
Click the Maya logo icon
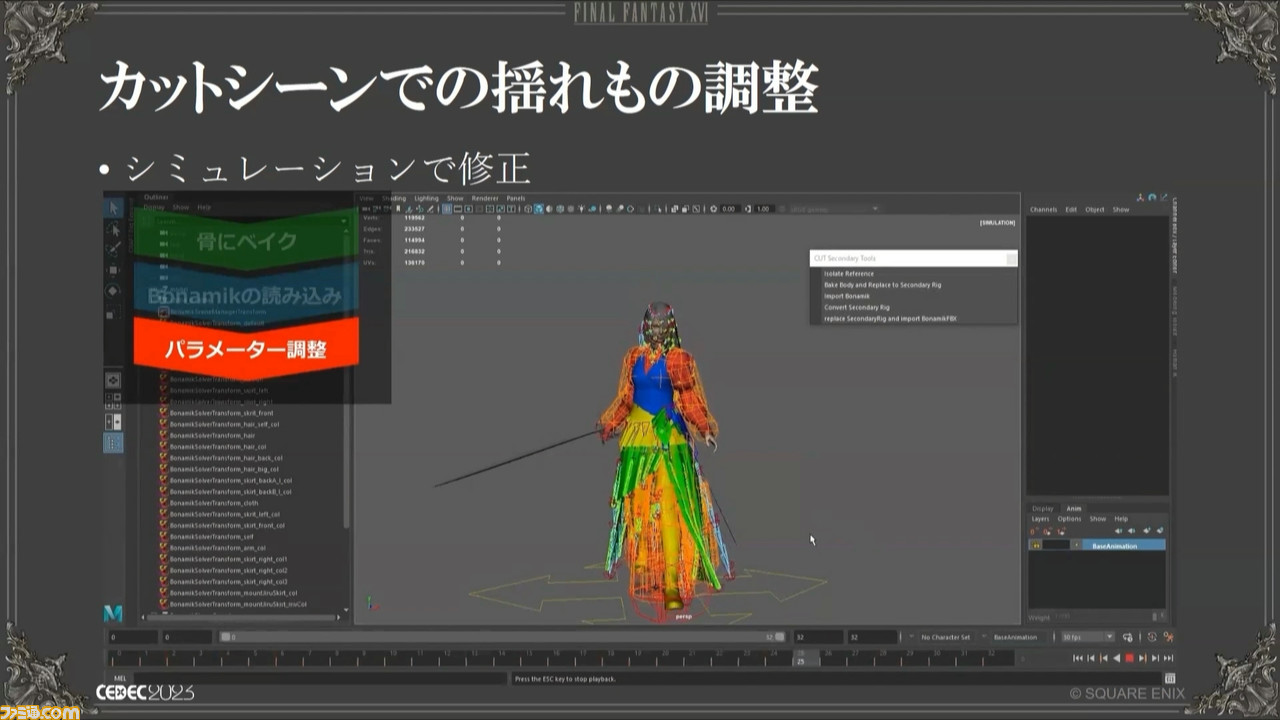(x=113, y=614)
